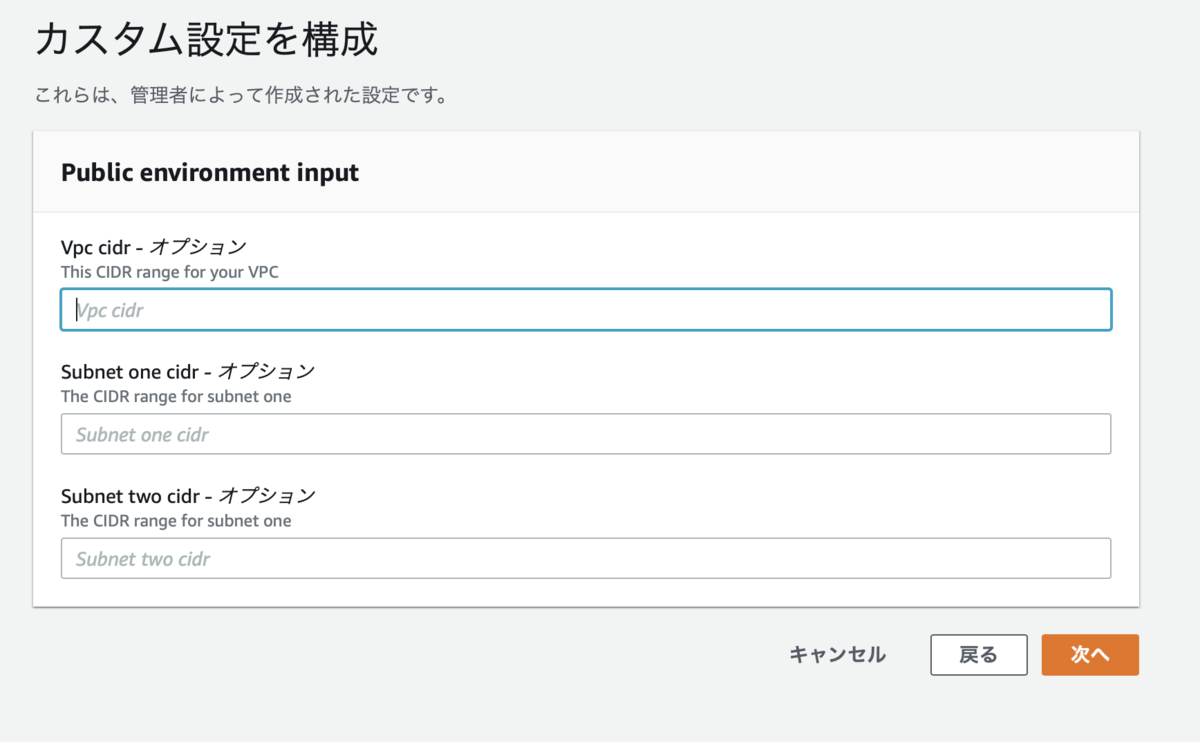Click the help text below Subnet one cidr label
Image resolution: width=1200 pixels, height=742 pixels.
[x=176, y=396]
